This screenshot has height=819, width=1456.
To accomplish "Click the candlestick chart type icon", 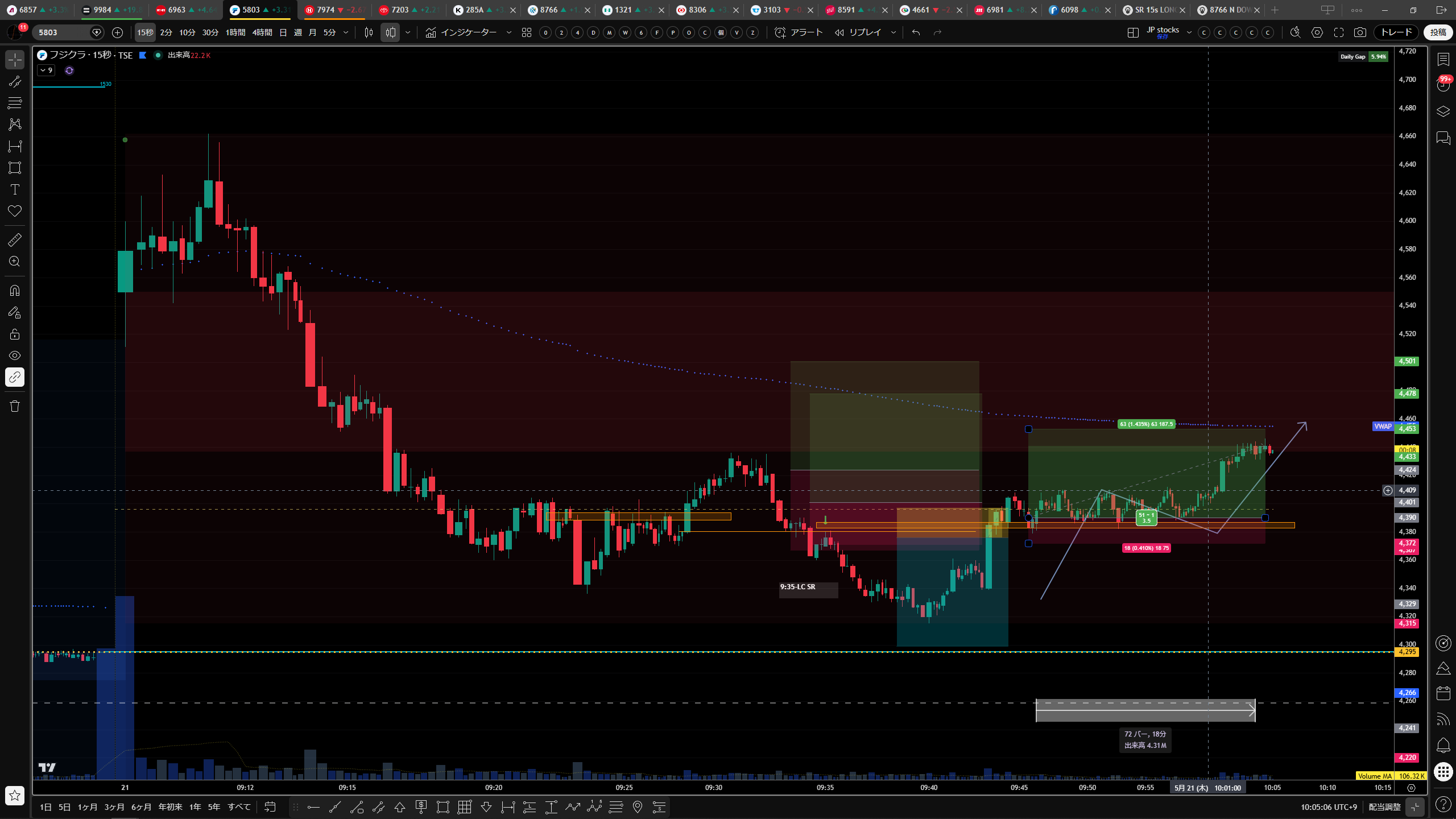I will click(x=369, y=32).
